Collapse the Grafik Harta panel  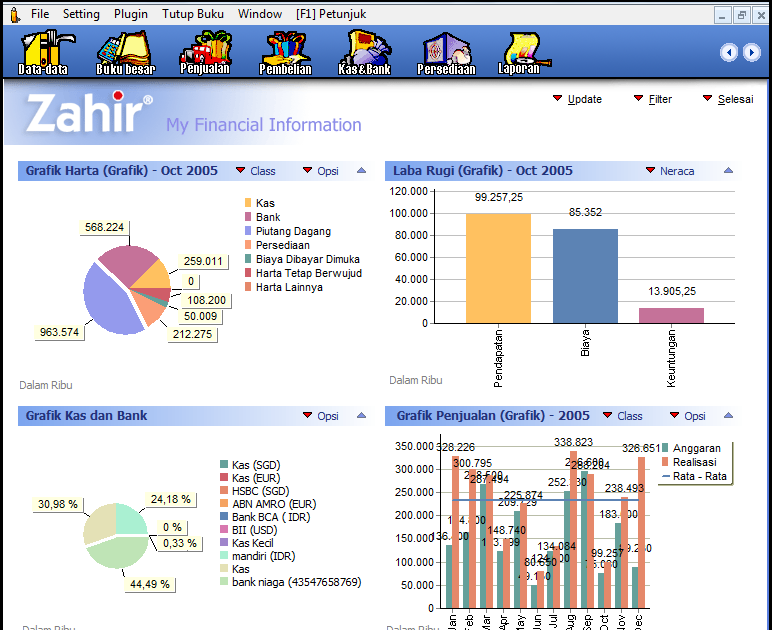point(361,170)
